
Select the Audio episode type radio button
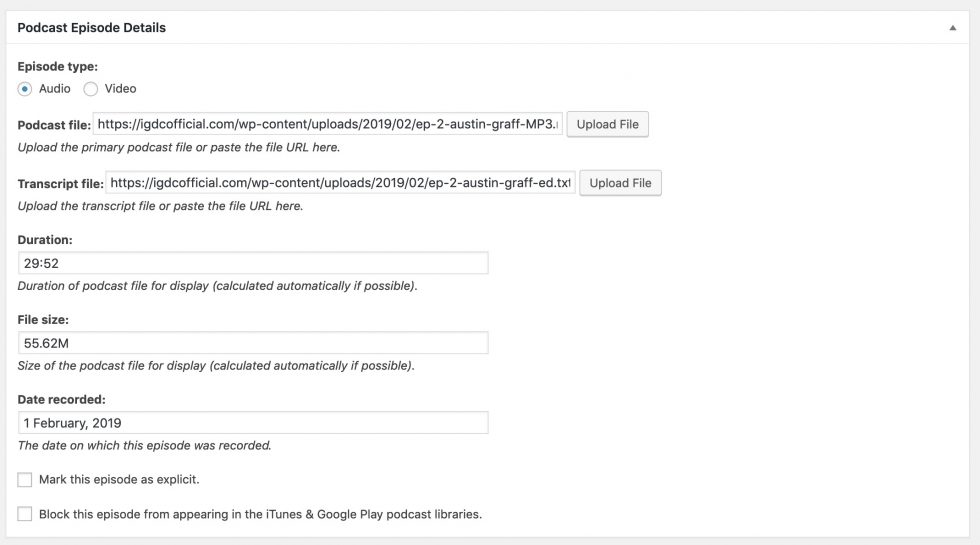tap(25, 89)
